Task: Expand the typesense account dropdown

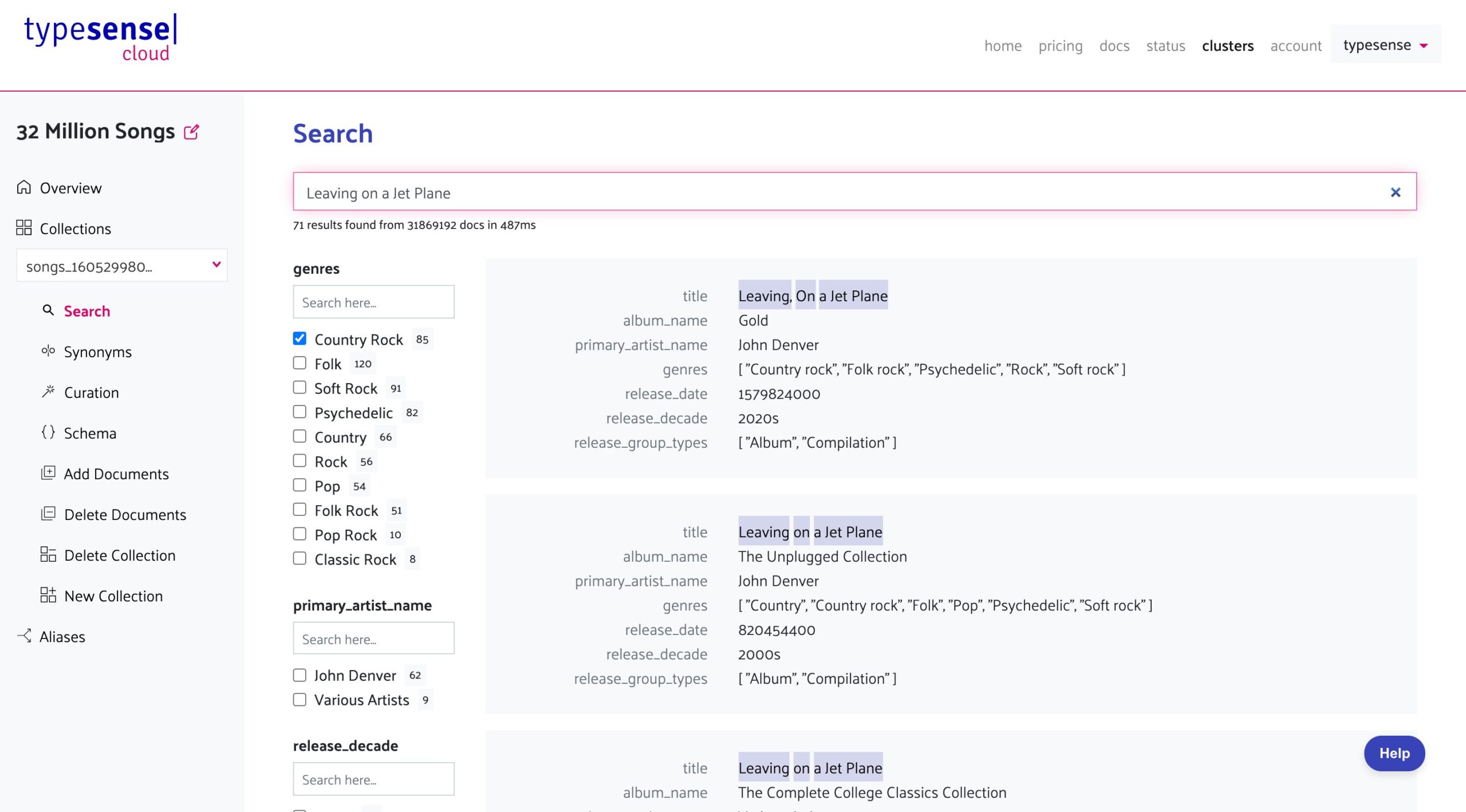Action: [x=1385, y=45]
